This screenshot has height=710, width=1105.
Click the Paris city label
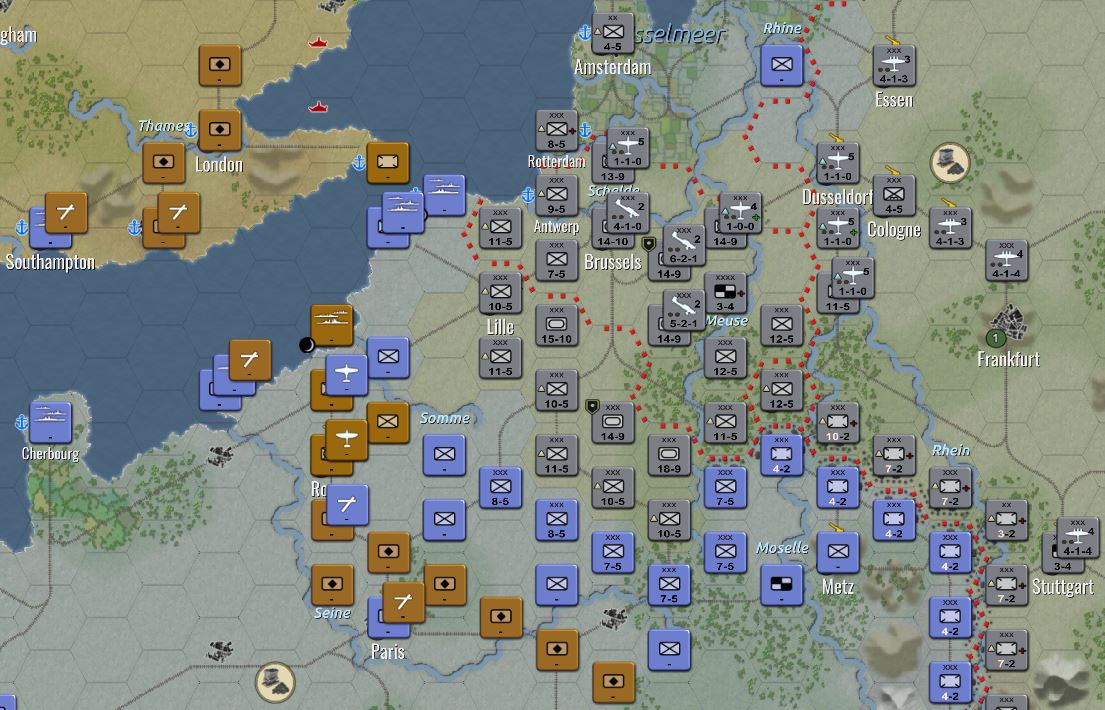pyautogui.click(x=388, y=651)
